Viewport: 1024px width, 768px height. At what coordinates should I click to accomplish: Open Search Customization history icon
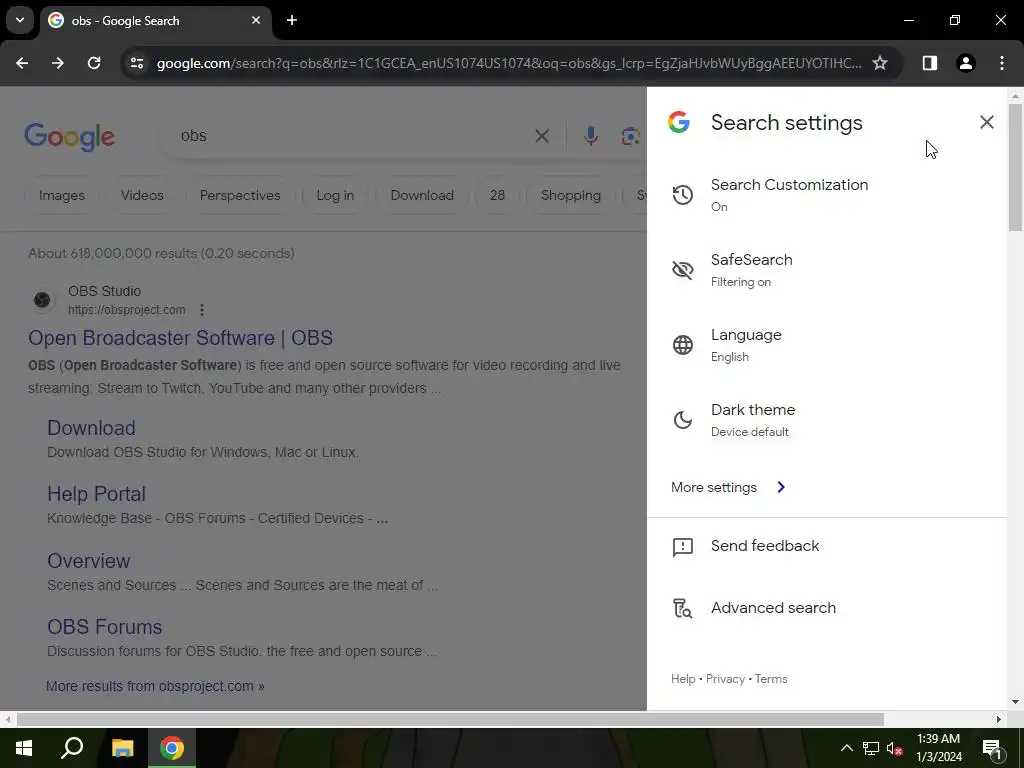click(x=682, y=195)
